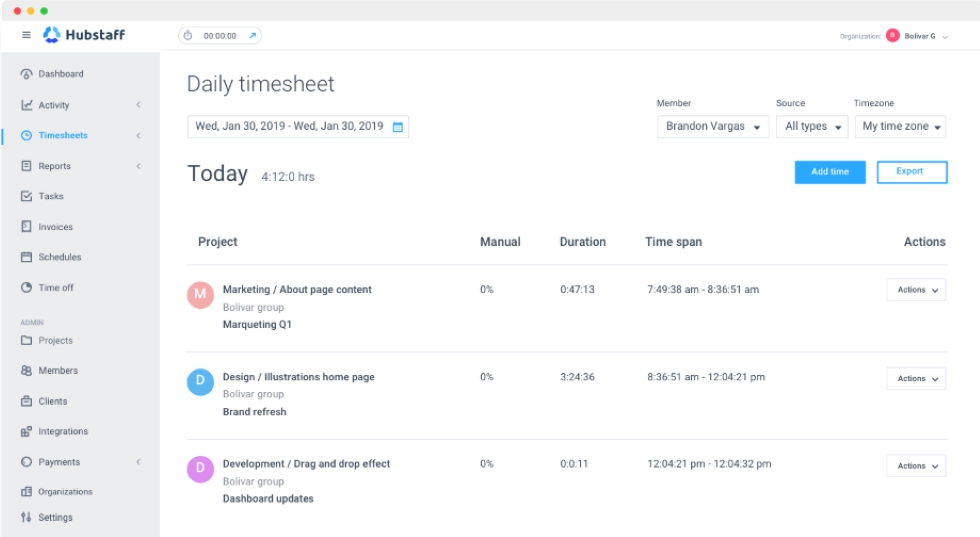
Task: Expand the Payments submenu chevron
Action: coord(139,462)
